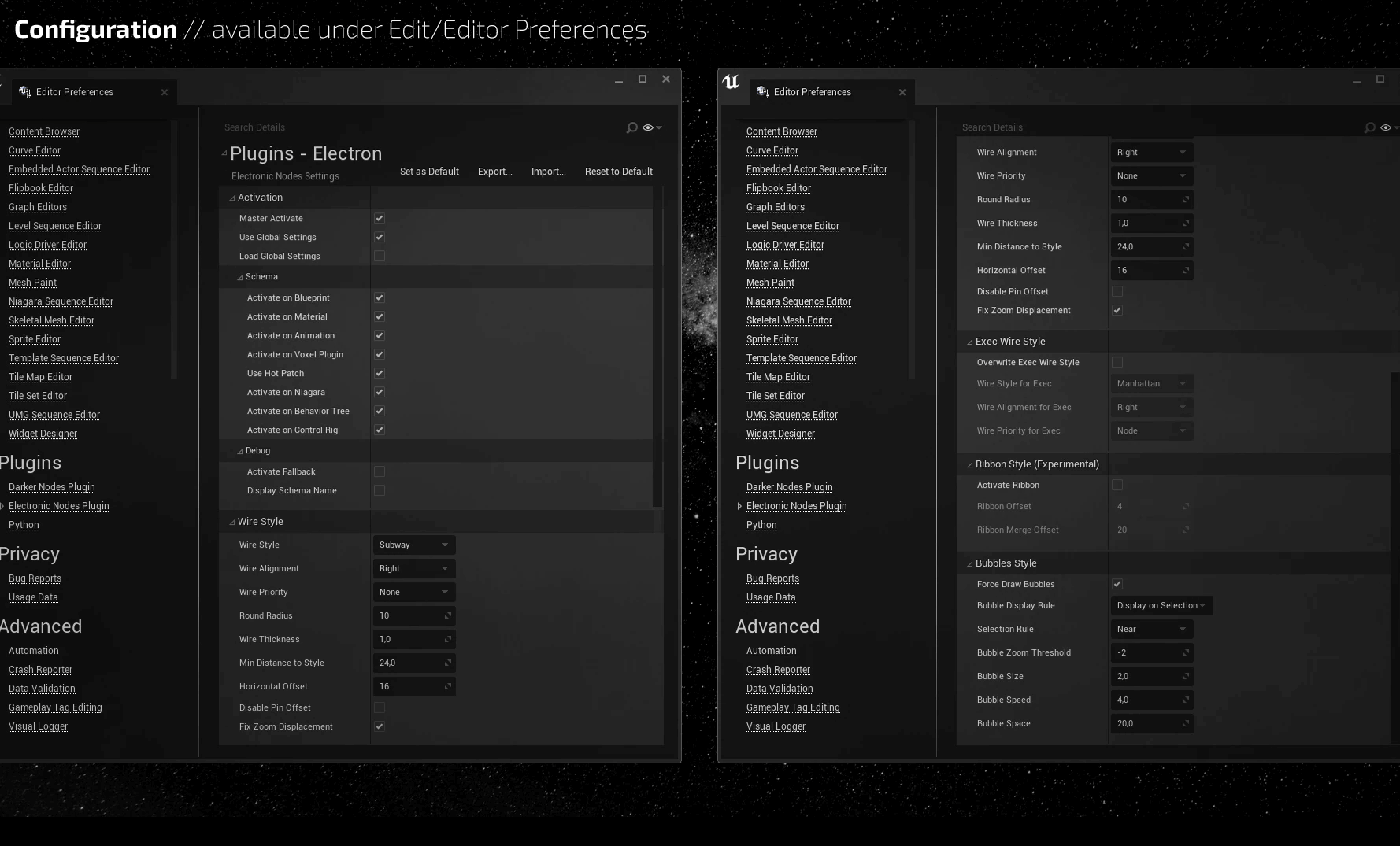Toggle Activate on Blueprint checkbox
This screenshot has height=846, width=1400.
[x=380, y=297]
